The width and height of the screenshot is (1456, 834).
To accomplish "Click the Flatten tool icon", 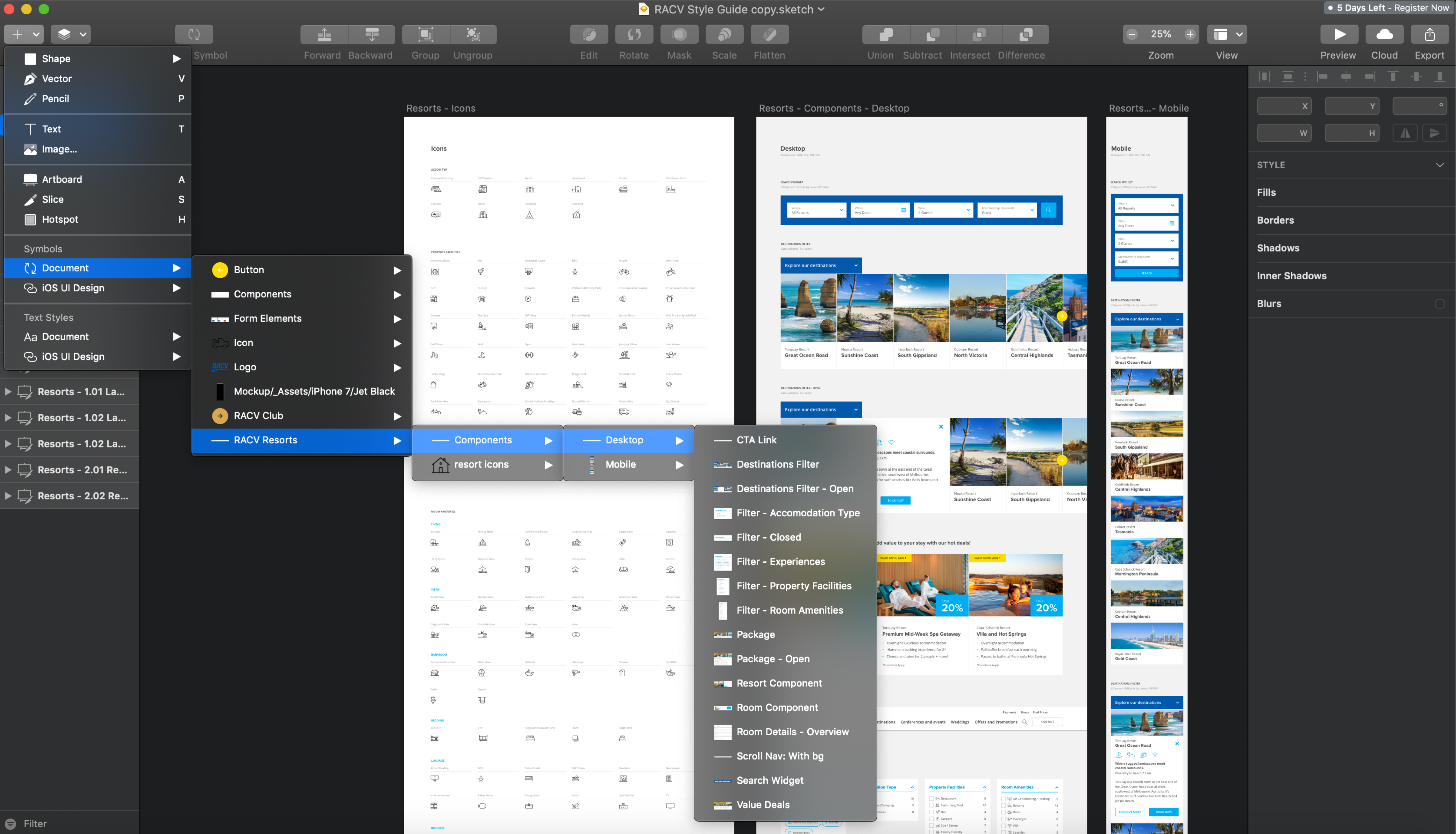I will tap(770, 34).
